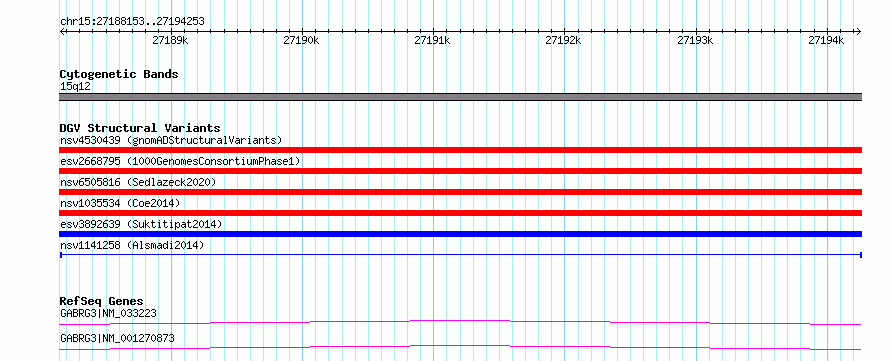890x361 pixels.
Task: Click the 15q12 band label
Action: pyautogui.click(x=75, y=87)
